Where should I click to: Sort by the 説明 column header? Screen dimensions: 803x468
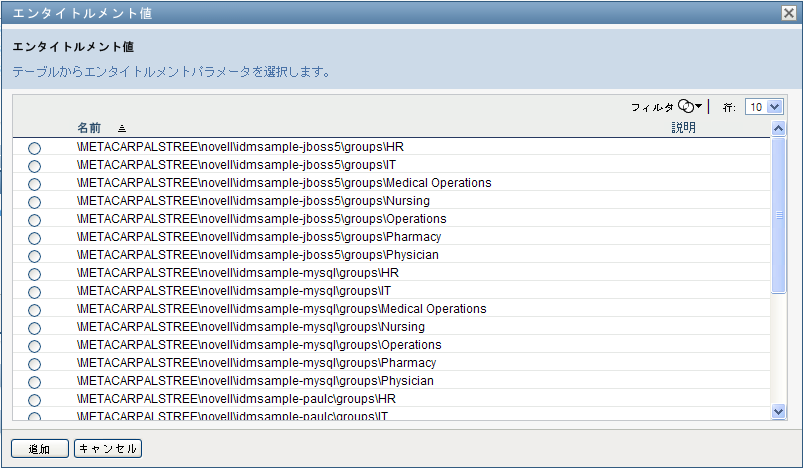(x=683, y=128)
